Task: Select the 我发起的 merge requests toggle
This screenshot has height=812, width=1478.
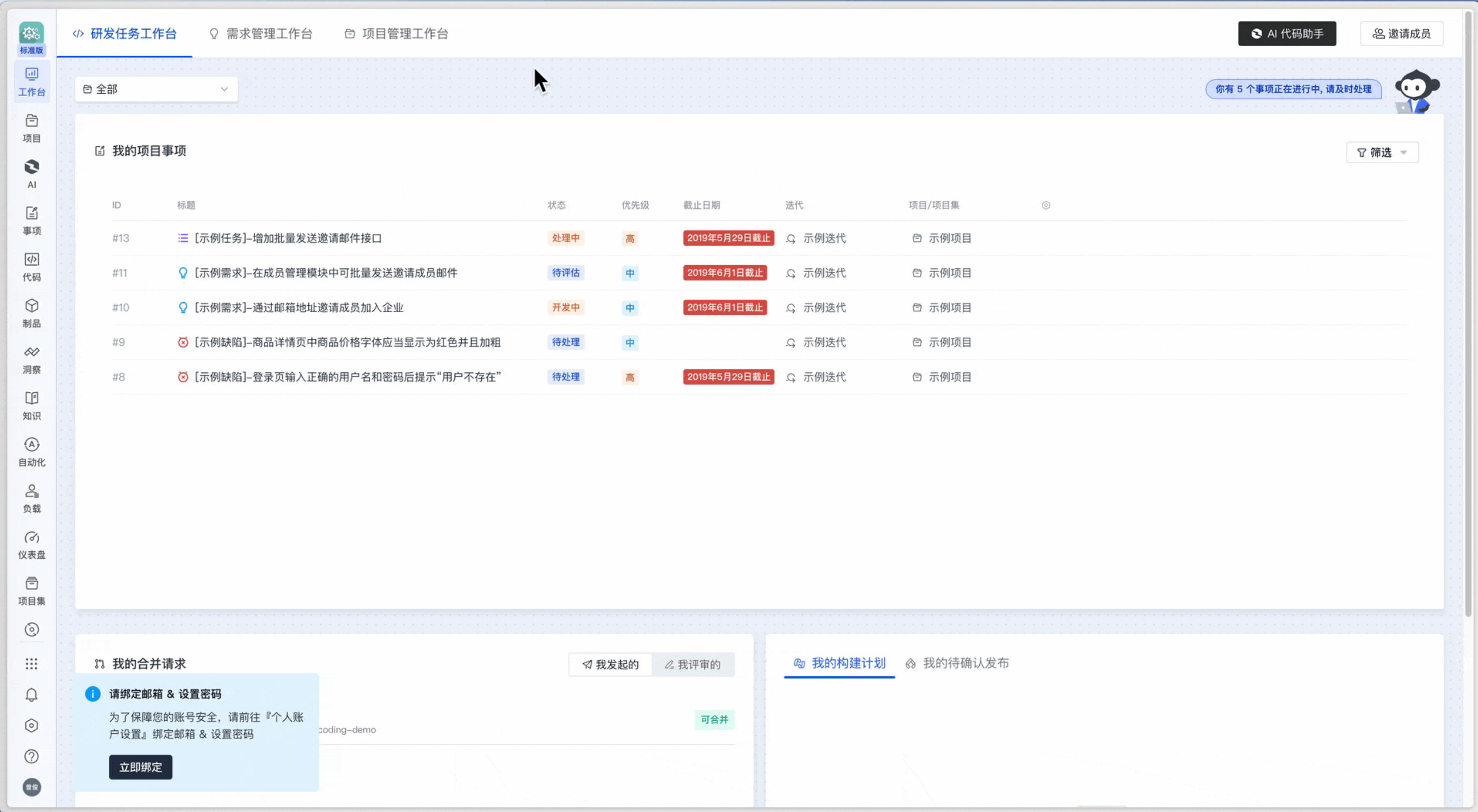Action: pos(611,664)
